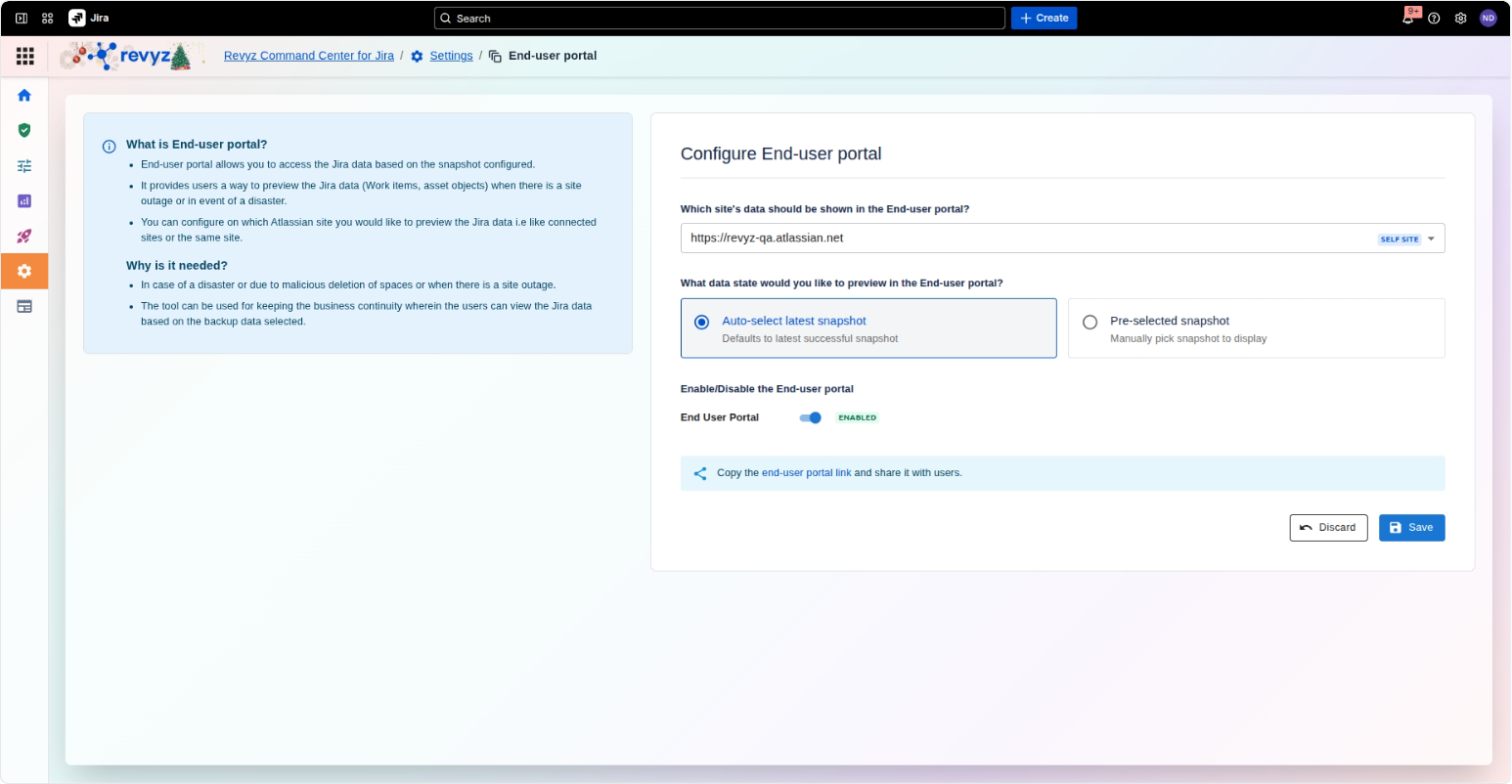This screenshot has width=1512, height=784.
Task: Click the Jira help question mark icon
Action: (1434, 18)
